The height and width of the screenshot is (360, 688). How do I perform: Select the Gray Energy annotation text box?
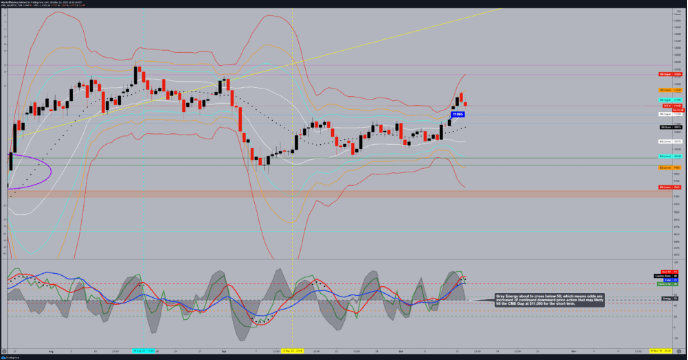549,300
